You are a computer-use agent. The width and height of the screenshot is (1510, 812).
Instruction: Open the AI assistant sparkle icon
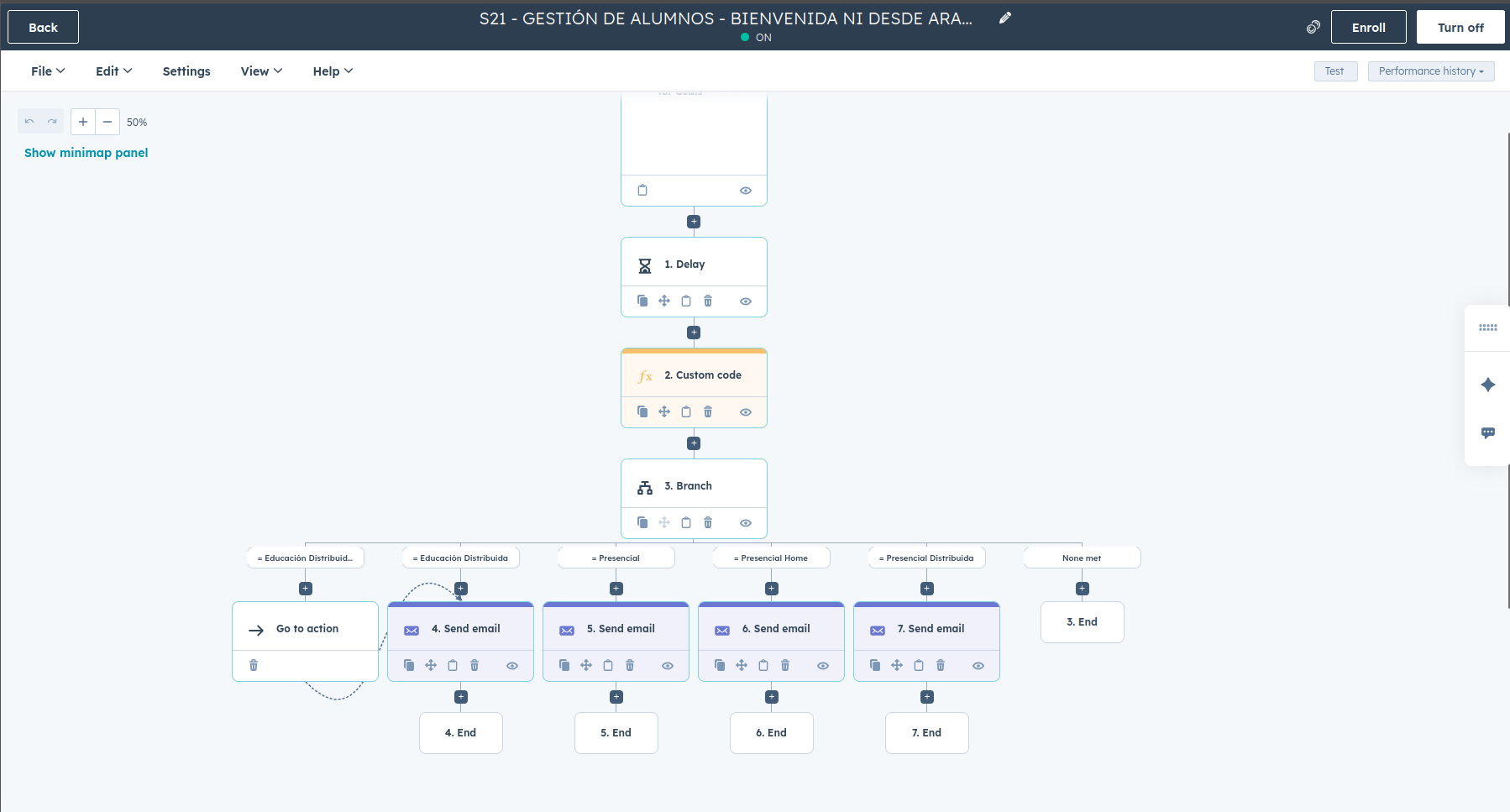(1487, 385)
